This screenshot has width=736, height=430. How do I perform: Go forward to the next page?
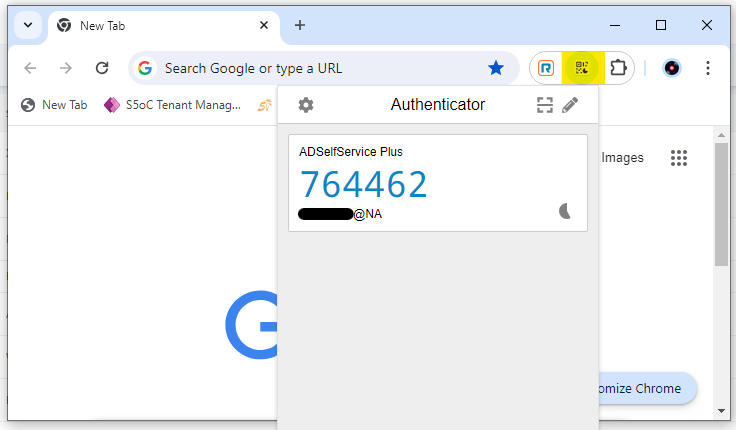coord(66,68)
